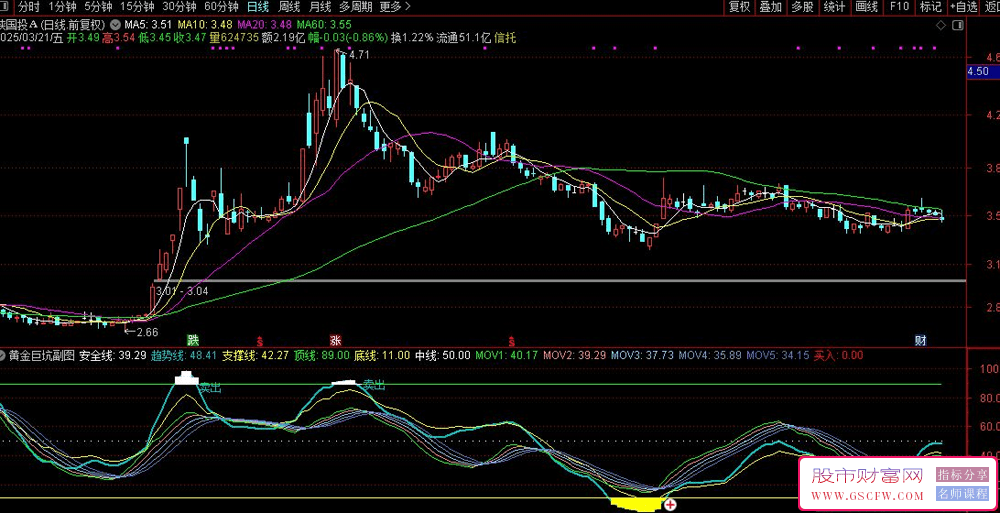
Task: Click the green 跌 marker on time axis
Action: [191, 339]
